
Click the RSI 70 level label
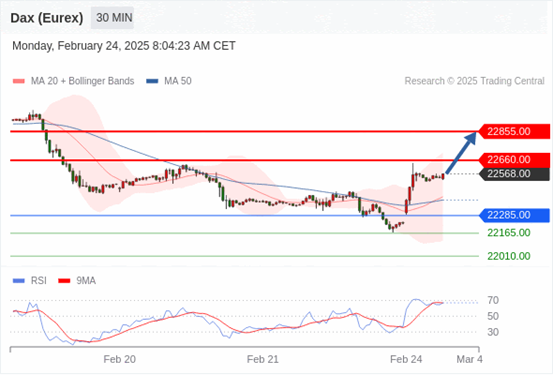pos(493,301)
